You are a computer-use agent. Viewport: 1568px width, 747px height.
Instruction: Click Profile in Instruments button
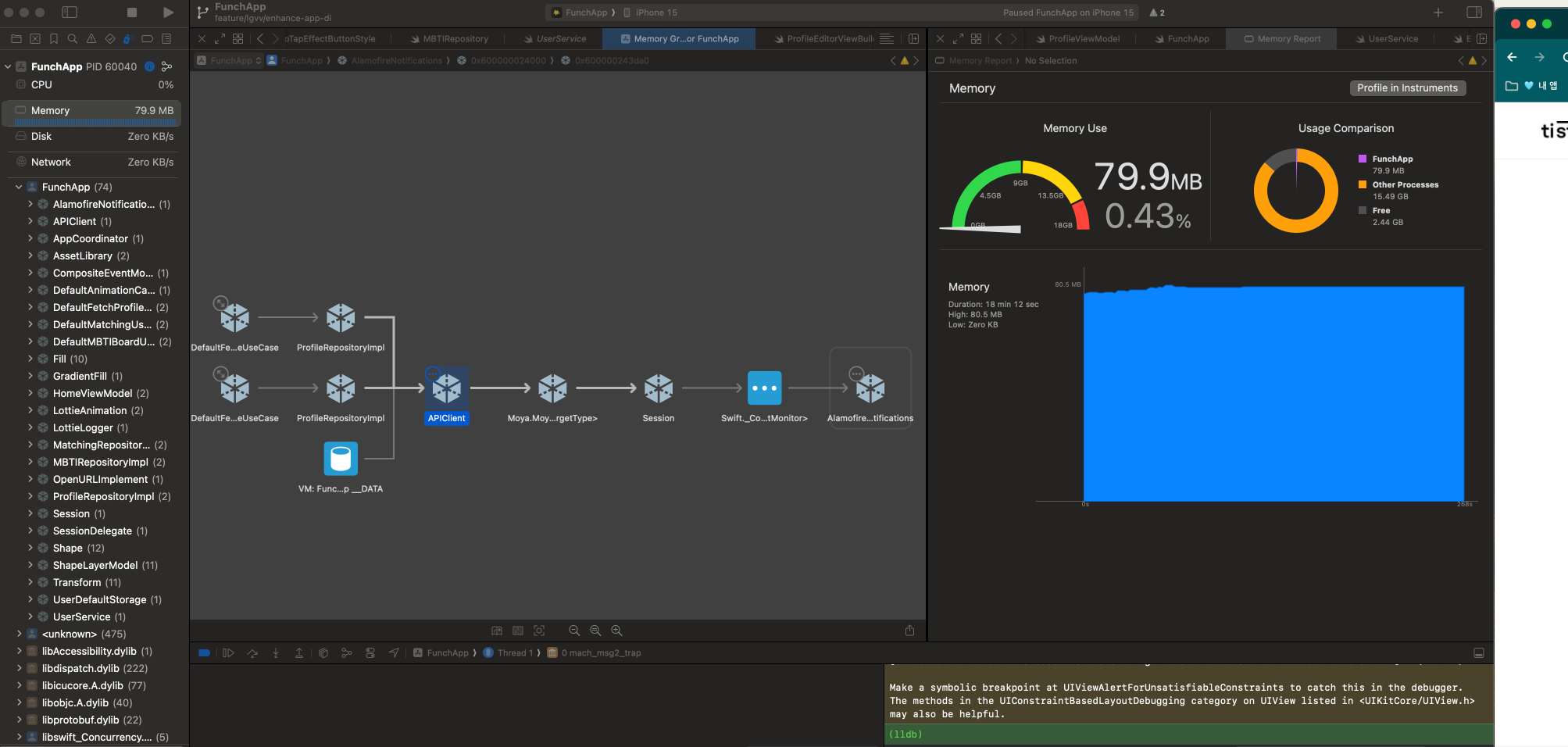pos(1407,88)
